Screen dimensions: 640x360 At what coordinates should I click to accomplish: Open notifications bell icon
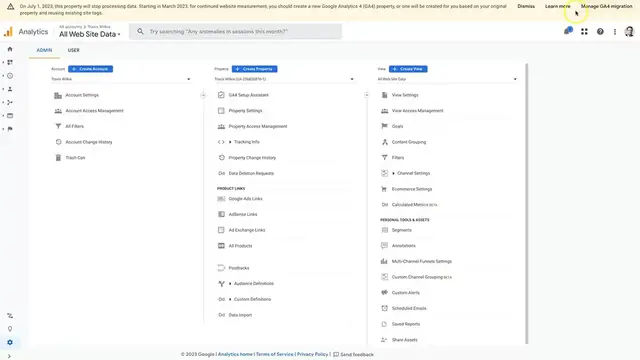point(568,31)
